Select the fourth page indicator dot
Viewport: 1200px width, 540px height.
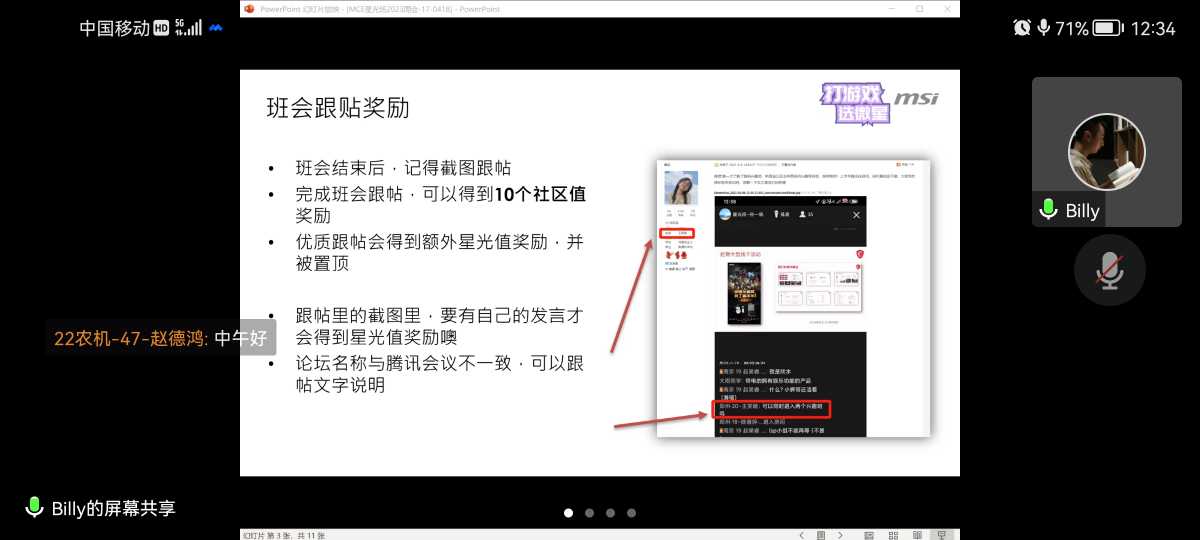[x=631, y=513]
